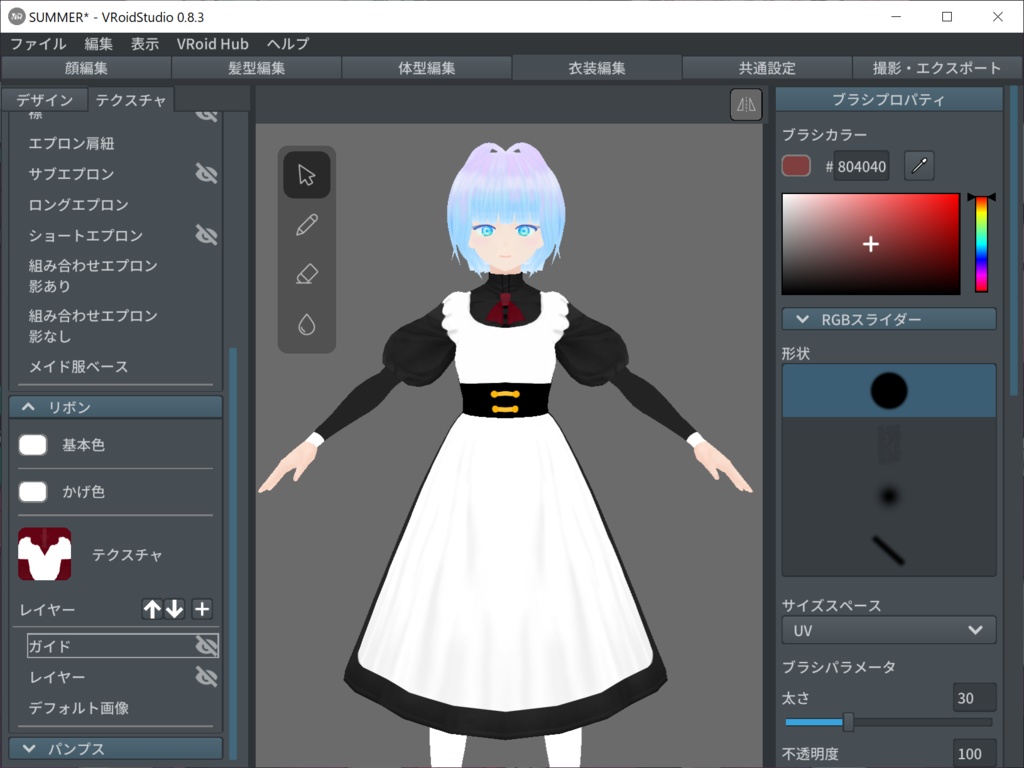Viewport: 1024px width, 768px height.
Task: Select the arrow selection tool
Action: [x=307, y=174]
